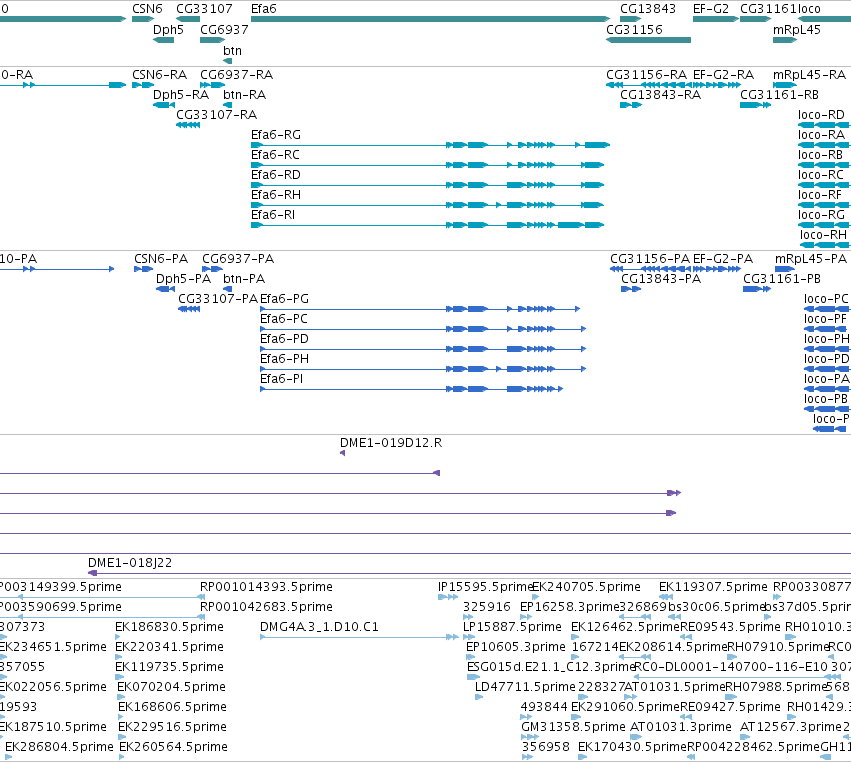Select the CG31156-PA protein label
The height and width of the screenshot is (762, 851).
pos(650,258)
